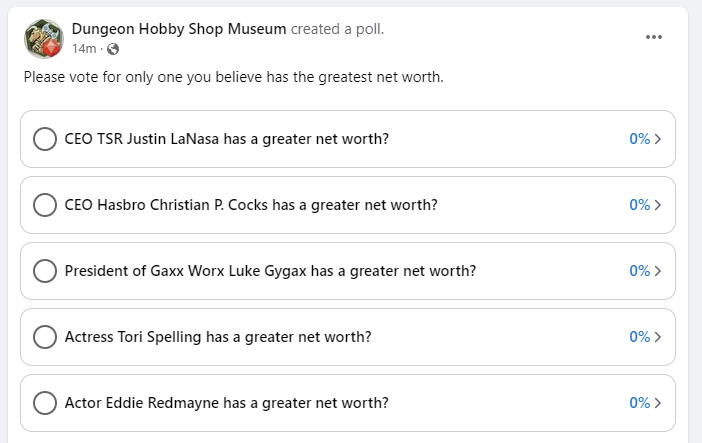
Task: Select the Justin LaNasa radio button
Action: (x=45, y=139)
